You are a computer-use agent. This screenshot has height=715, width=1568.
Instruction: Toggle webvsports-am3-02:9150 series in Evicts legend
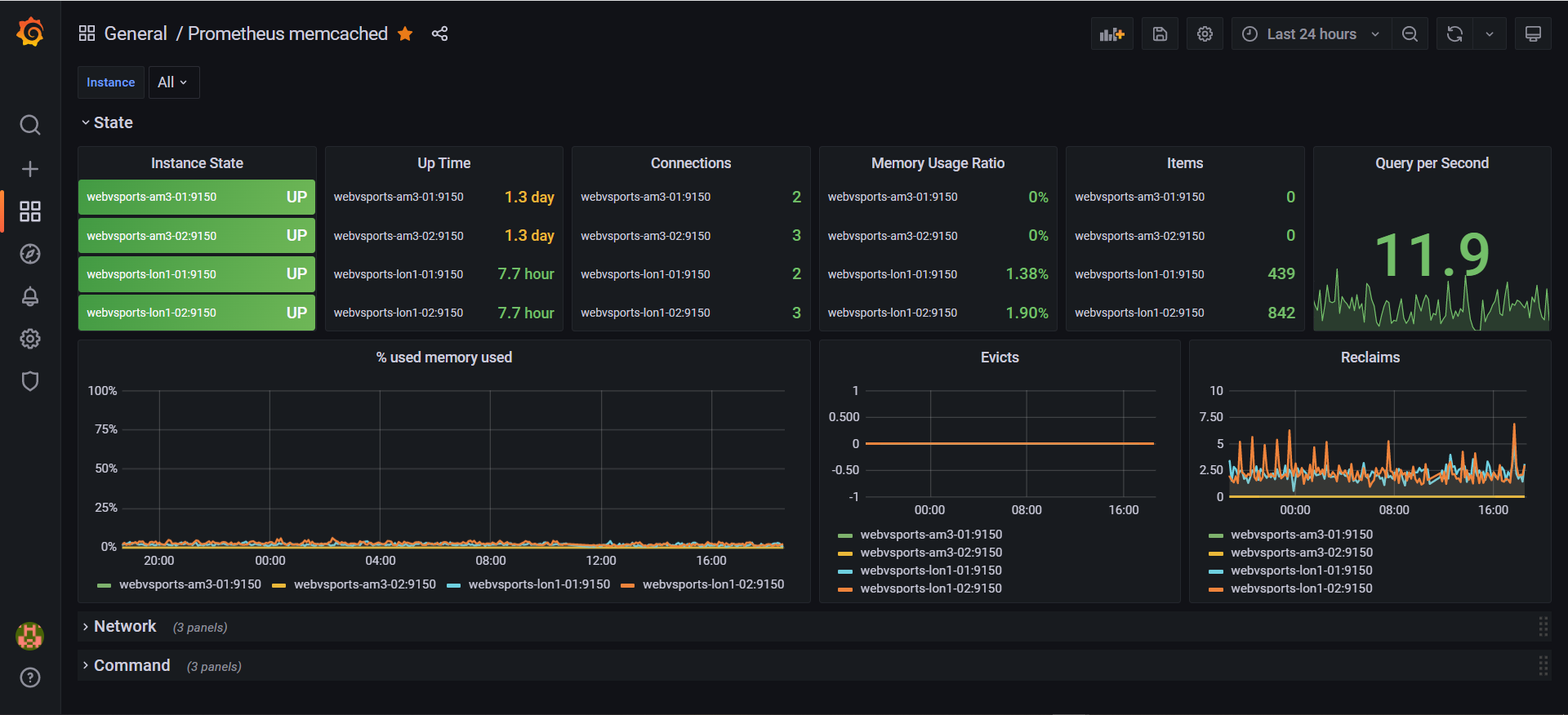point(931,553)
